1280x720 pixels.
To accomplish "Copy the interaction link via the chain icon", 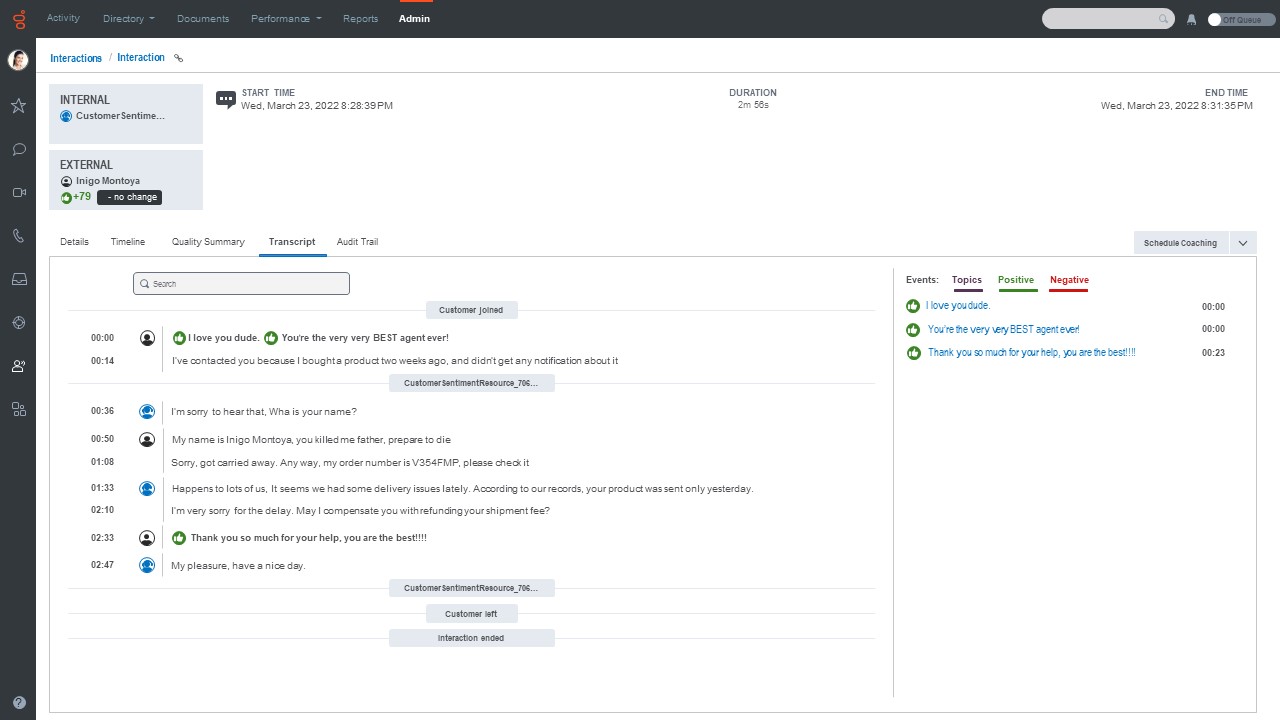I will [179, 58].
